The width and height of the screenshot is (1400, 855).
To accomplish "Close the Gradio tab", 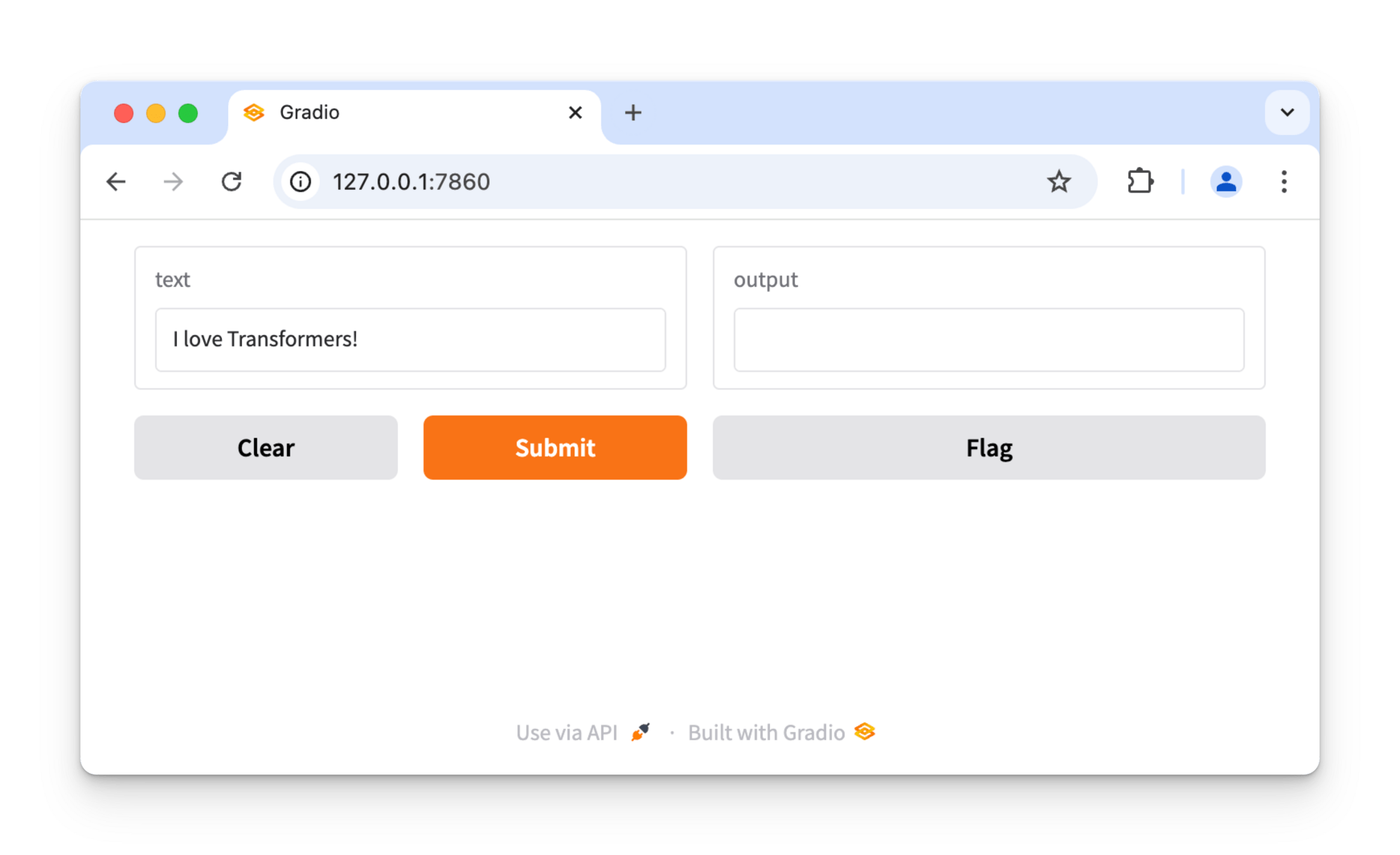I will (575, 113).
